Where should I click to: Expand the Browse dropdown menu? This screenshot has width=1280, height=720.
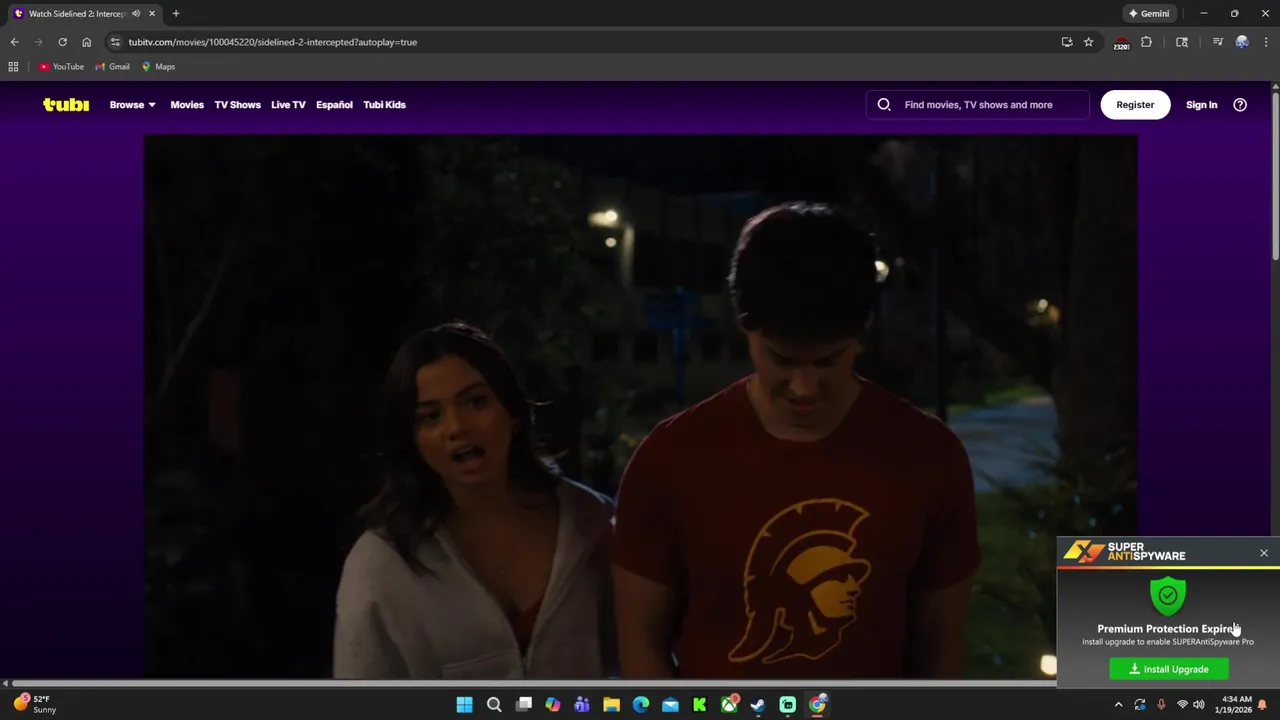pos(132,104)
